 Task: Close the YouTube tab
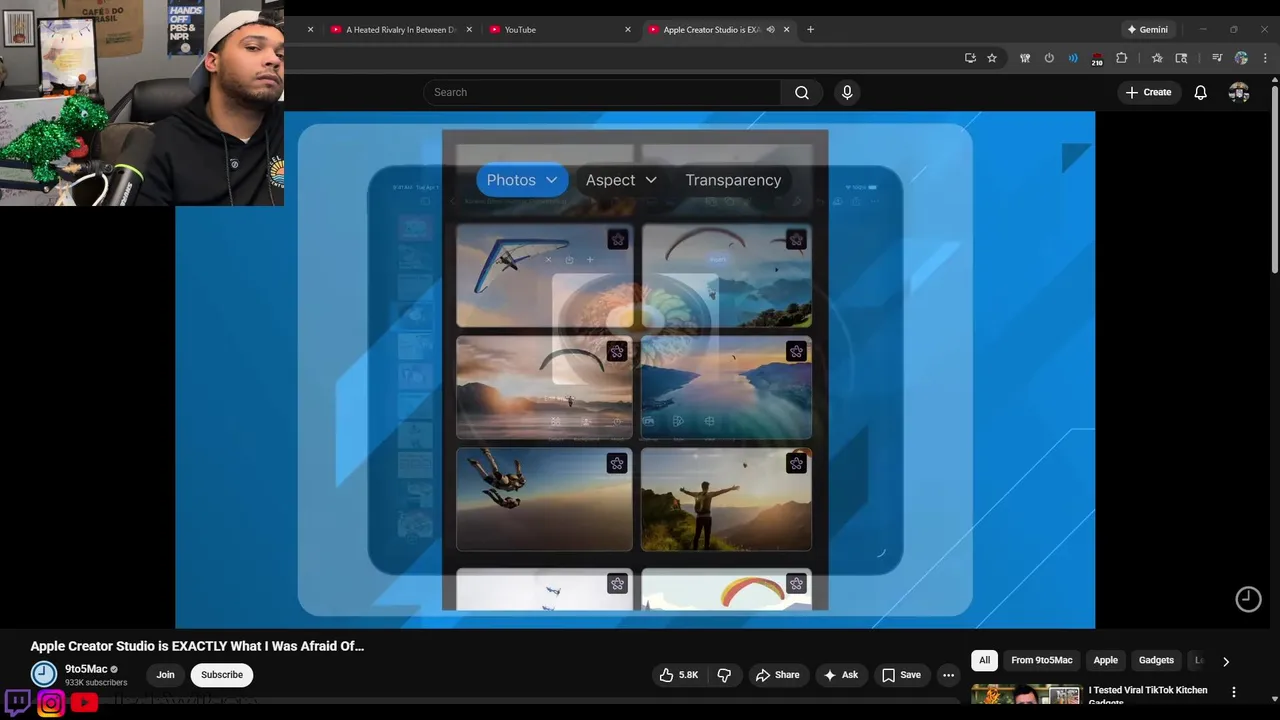point(628,30)
